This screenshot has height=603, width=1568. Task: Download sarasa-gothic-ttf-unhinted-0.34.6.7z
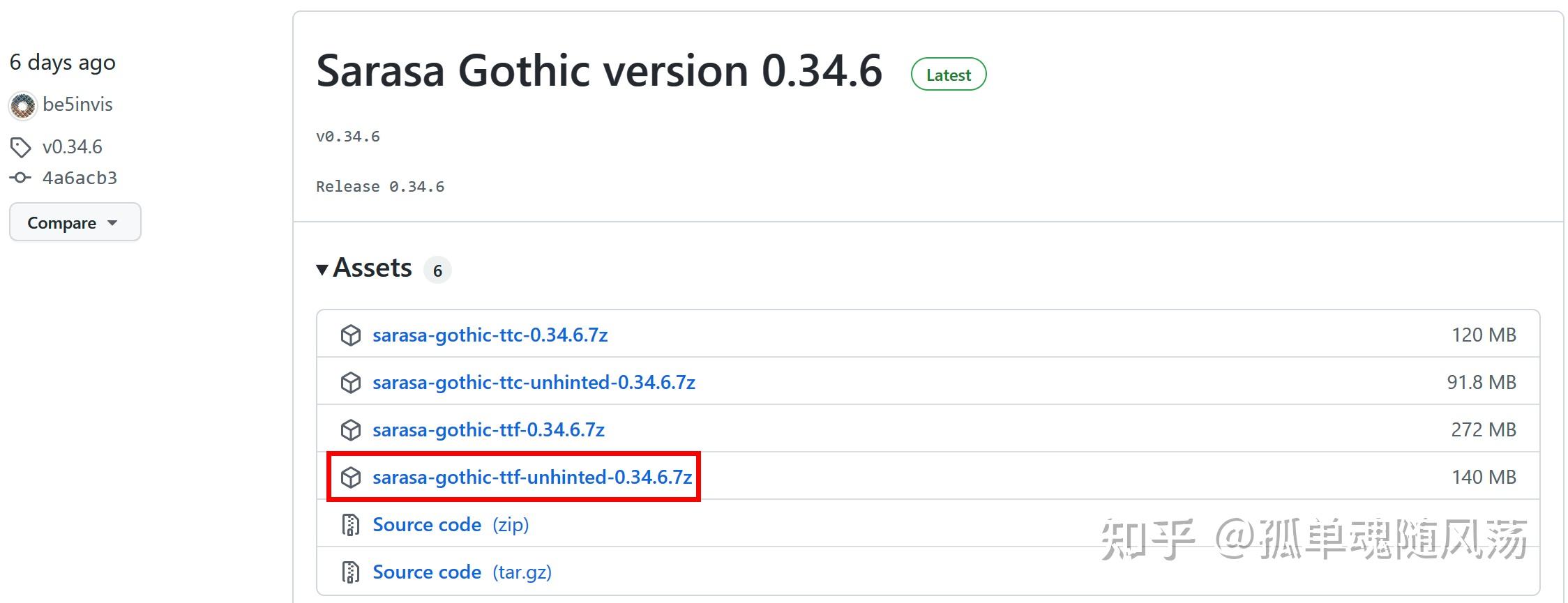(532, 478)
